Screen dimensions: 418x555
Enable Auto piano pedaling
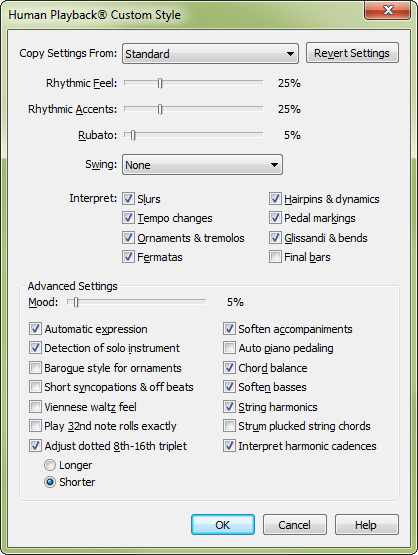click(229, 348)
